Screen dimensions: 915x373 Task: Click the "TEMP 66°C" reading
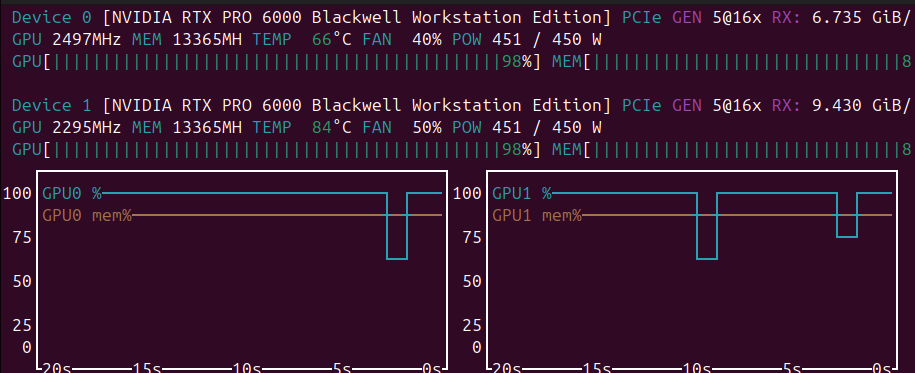302,40
